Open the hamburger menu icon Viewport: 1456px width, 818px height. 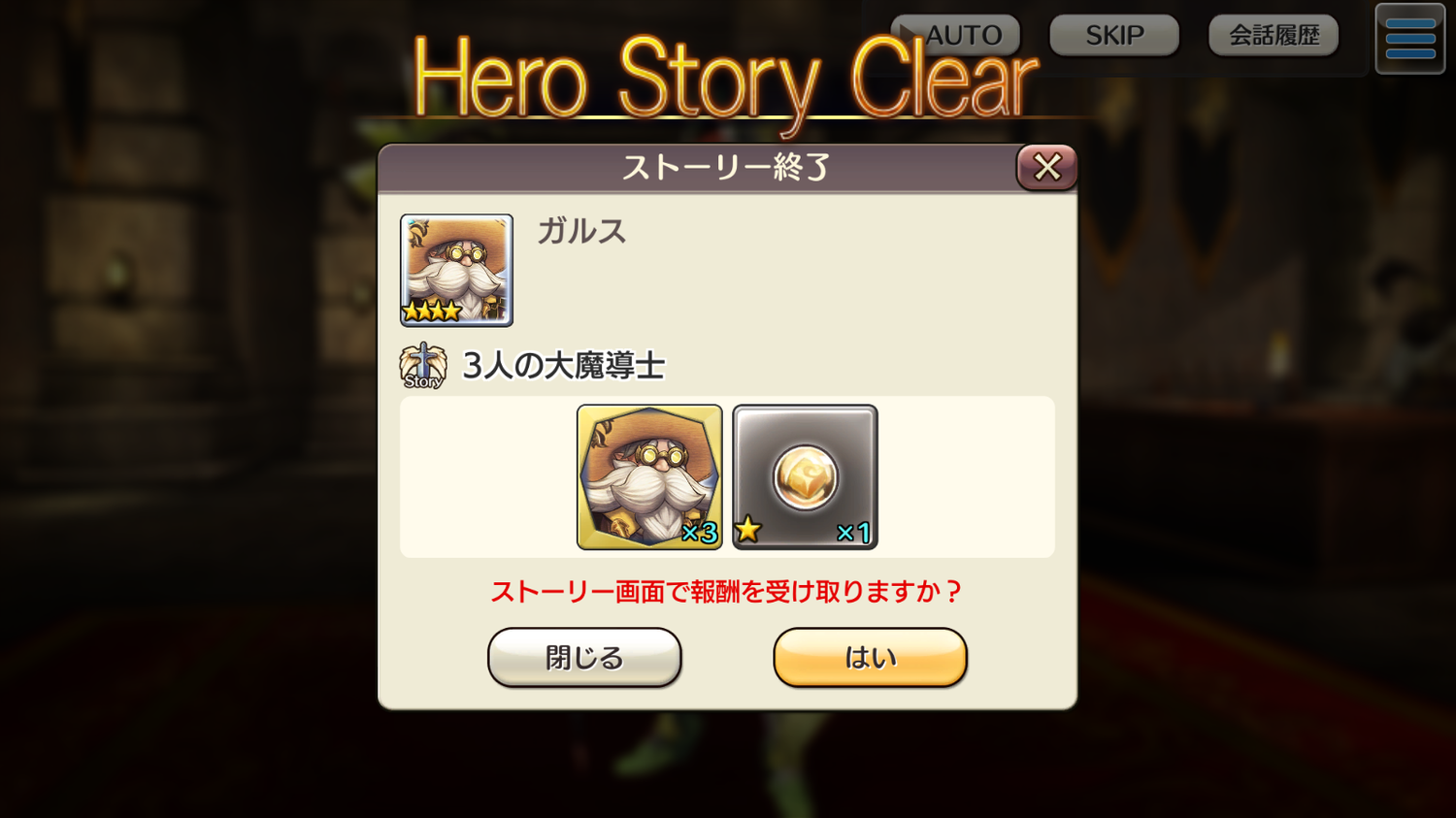pyautogui.click(x=1410, y=39)
